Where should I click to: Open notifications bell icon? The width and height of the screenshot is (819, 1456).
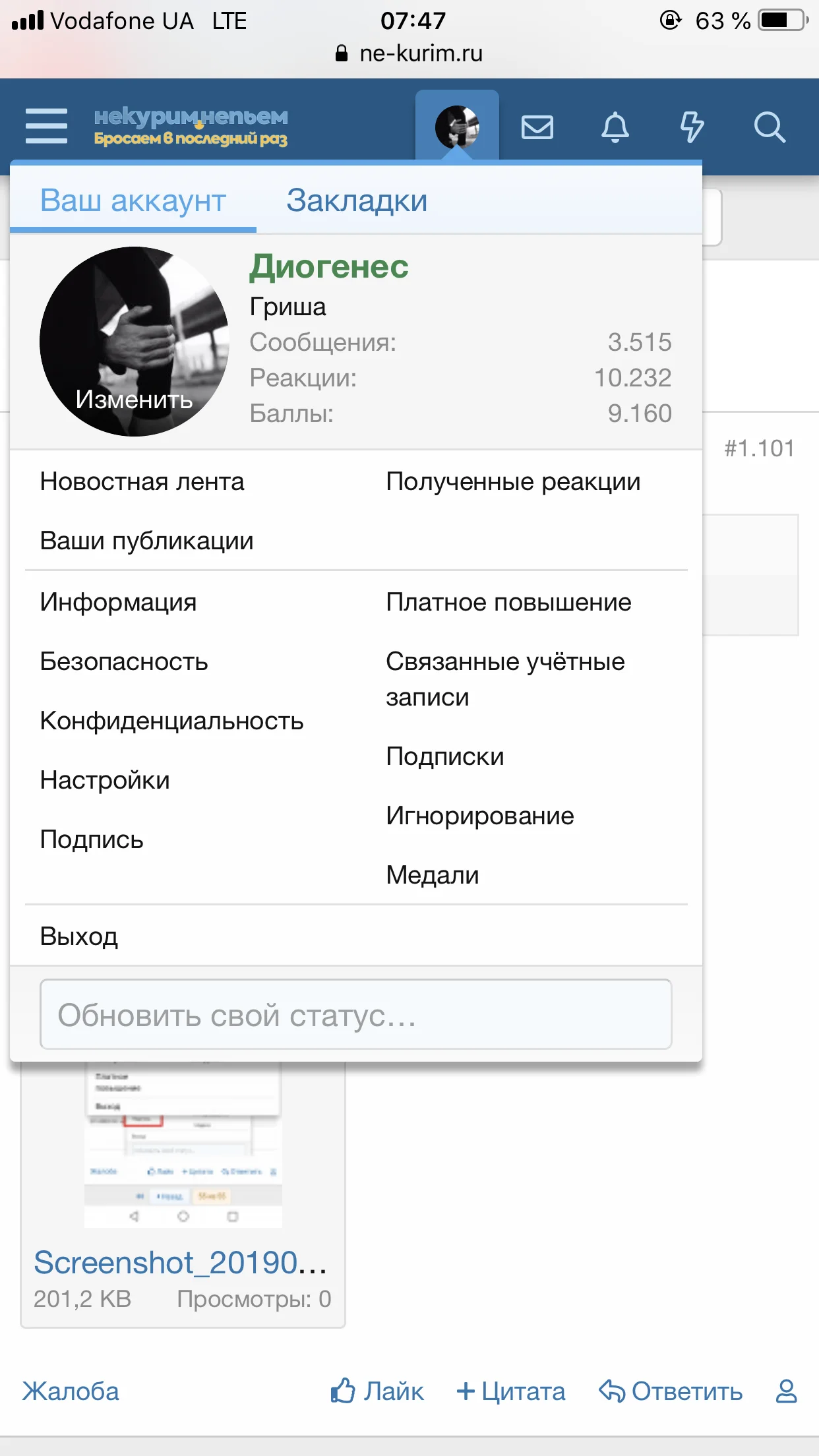pyautogui.click(x=615, y=127)
